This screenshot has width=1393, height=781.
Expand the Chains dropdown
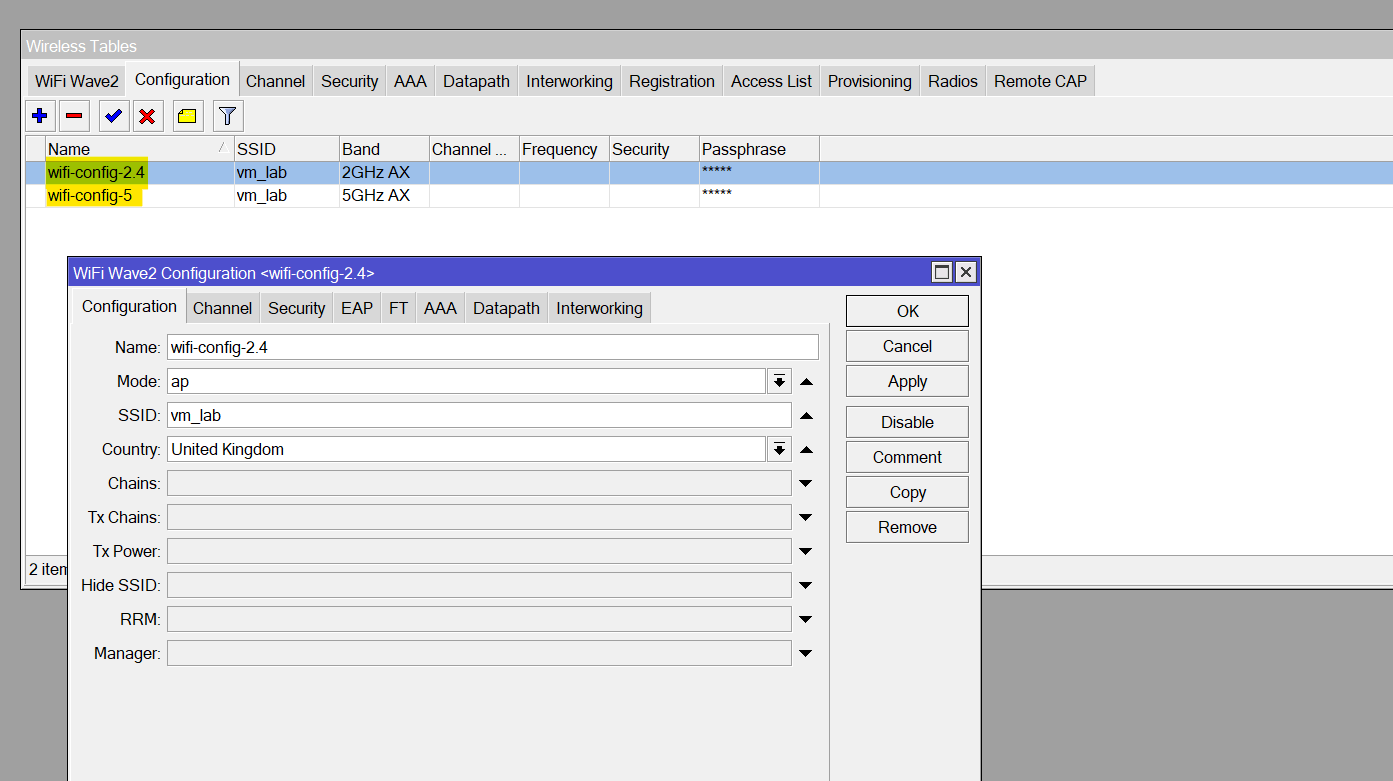pos(806,483)
